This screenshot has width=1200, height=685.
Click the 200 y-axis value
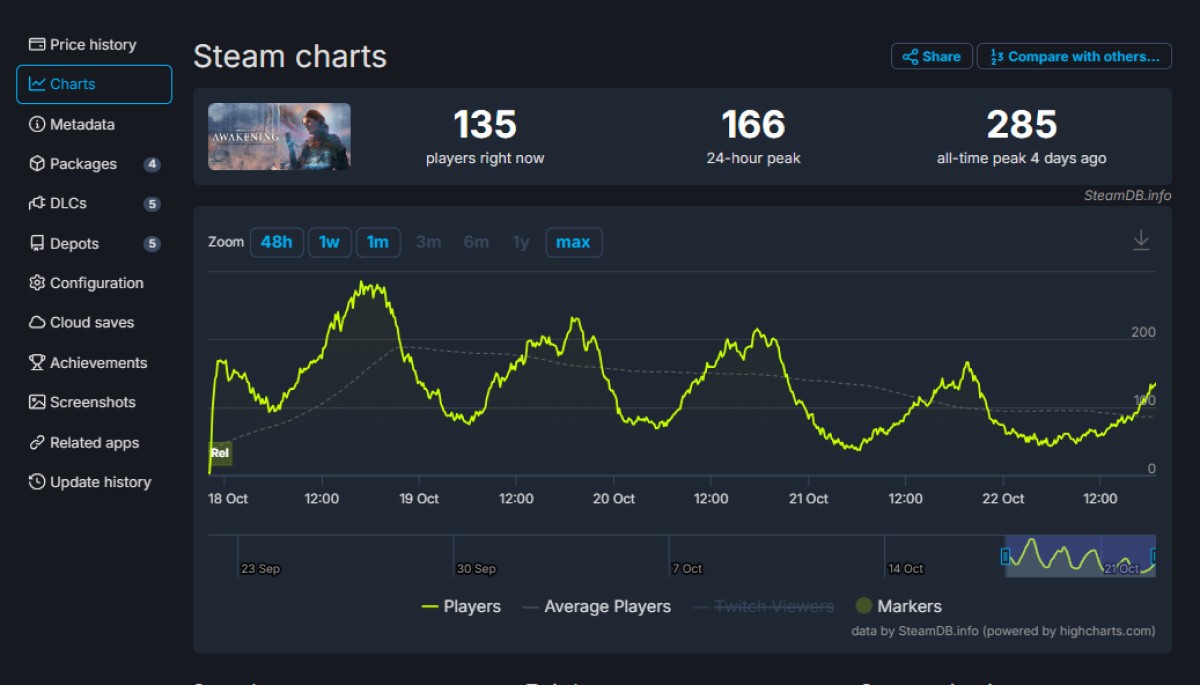point(1143,333)
